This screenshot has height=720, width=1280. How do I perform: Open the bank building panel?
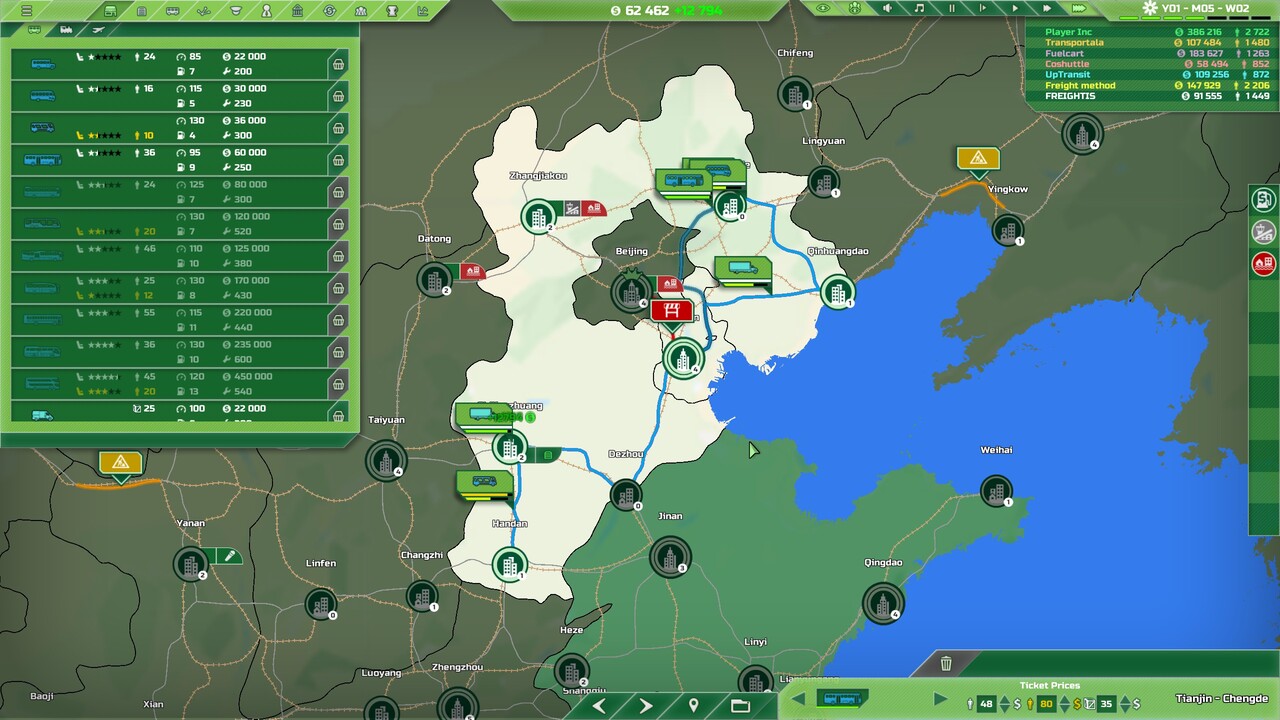(x=298, y=11)
